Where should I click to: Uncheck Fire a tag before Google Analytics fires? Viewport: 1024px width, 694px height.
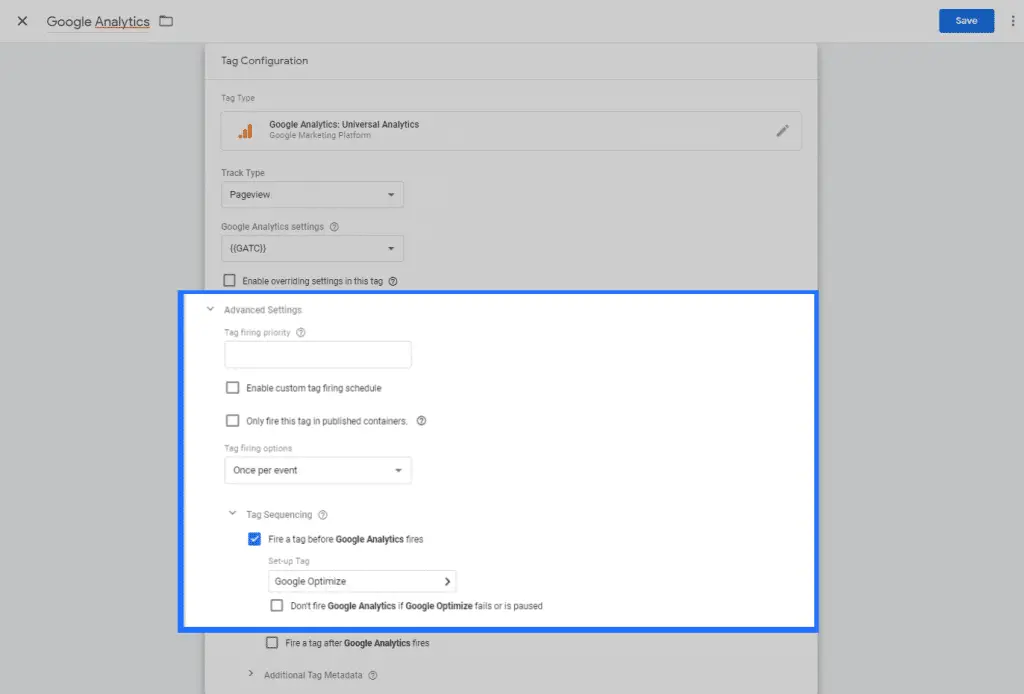[x=255, y=539]
